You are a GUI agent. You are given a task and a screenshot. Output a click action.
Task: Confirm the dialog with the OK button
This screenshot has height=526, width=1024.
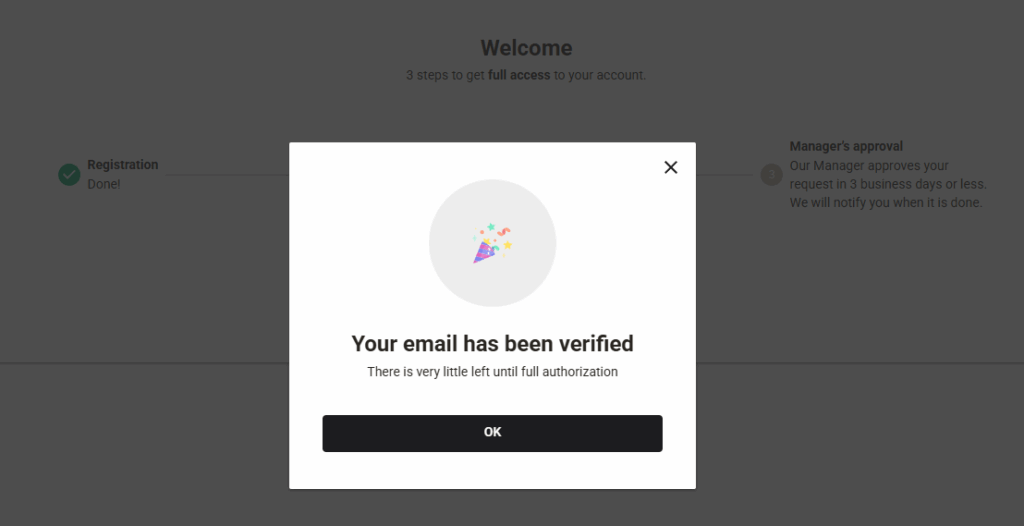click(492, 433)
